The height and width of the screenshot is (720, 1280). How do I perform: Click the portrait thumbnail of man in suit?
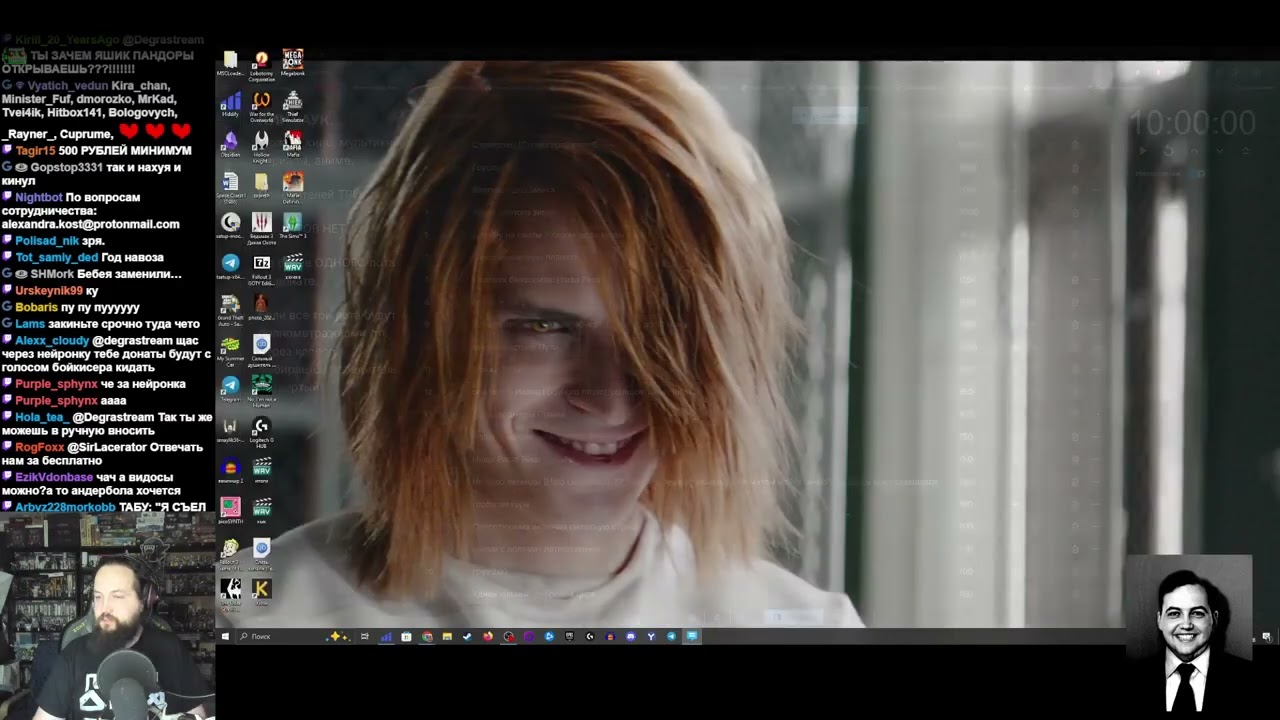tap(1188, 636)
